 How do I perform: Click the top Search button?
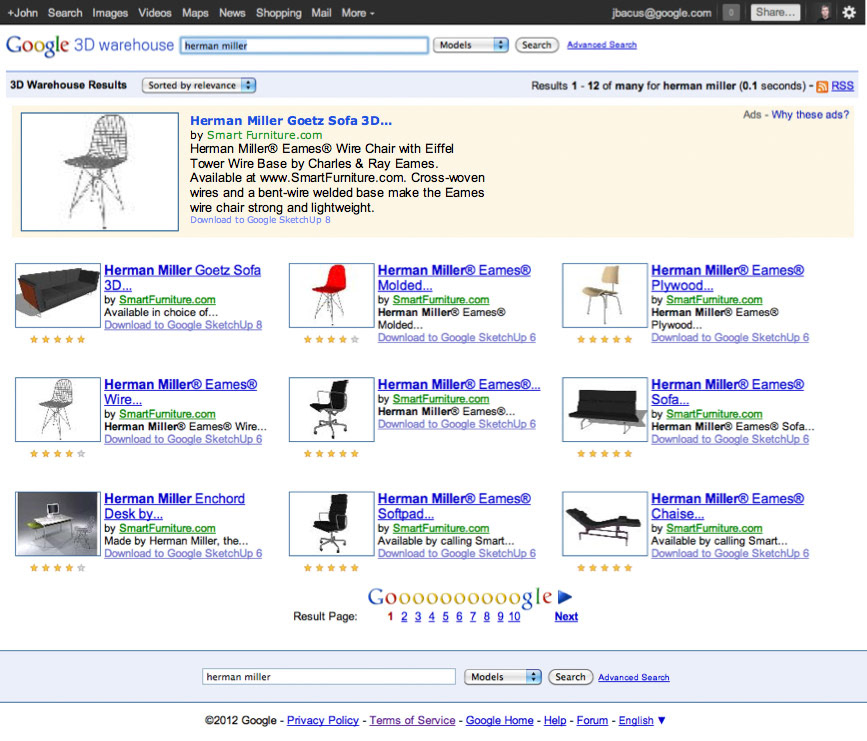coord(537,45)
